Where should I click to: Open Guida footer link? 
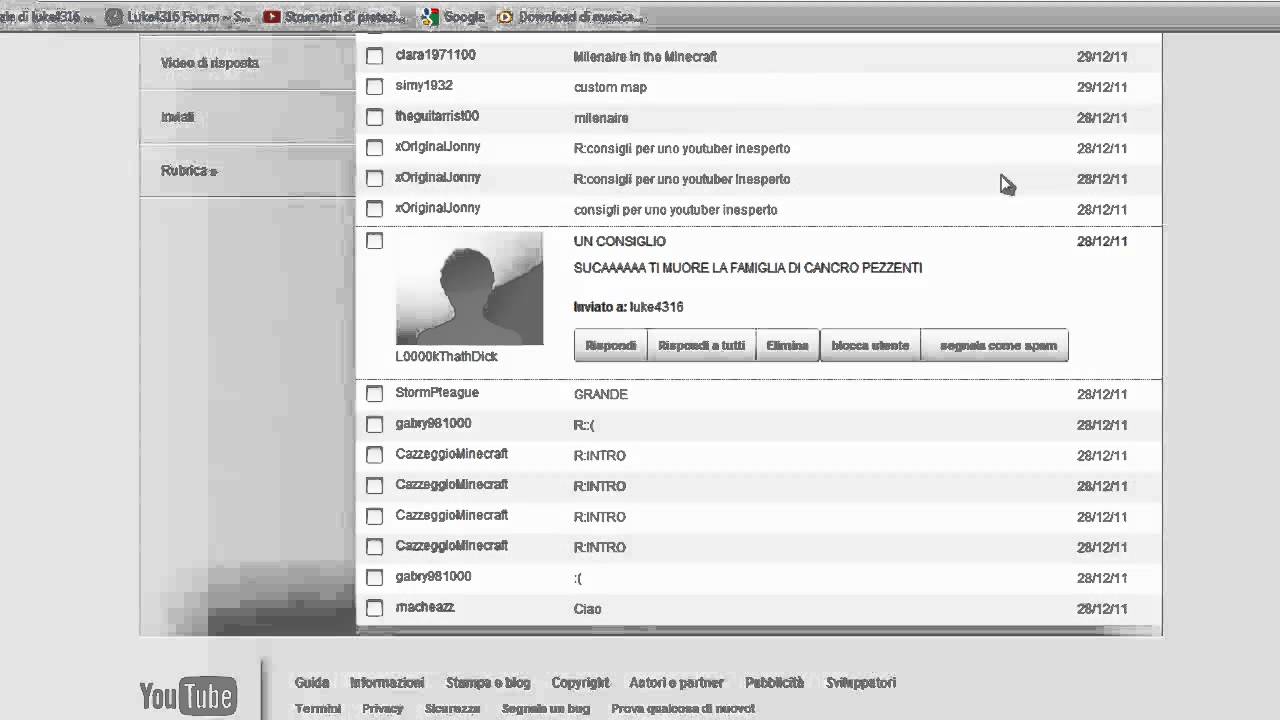click(x=312, y=683)
